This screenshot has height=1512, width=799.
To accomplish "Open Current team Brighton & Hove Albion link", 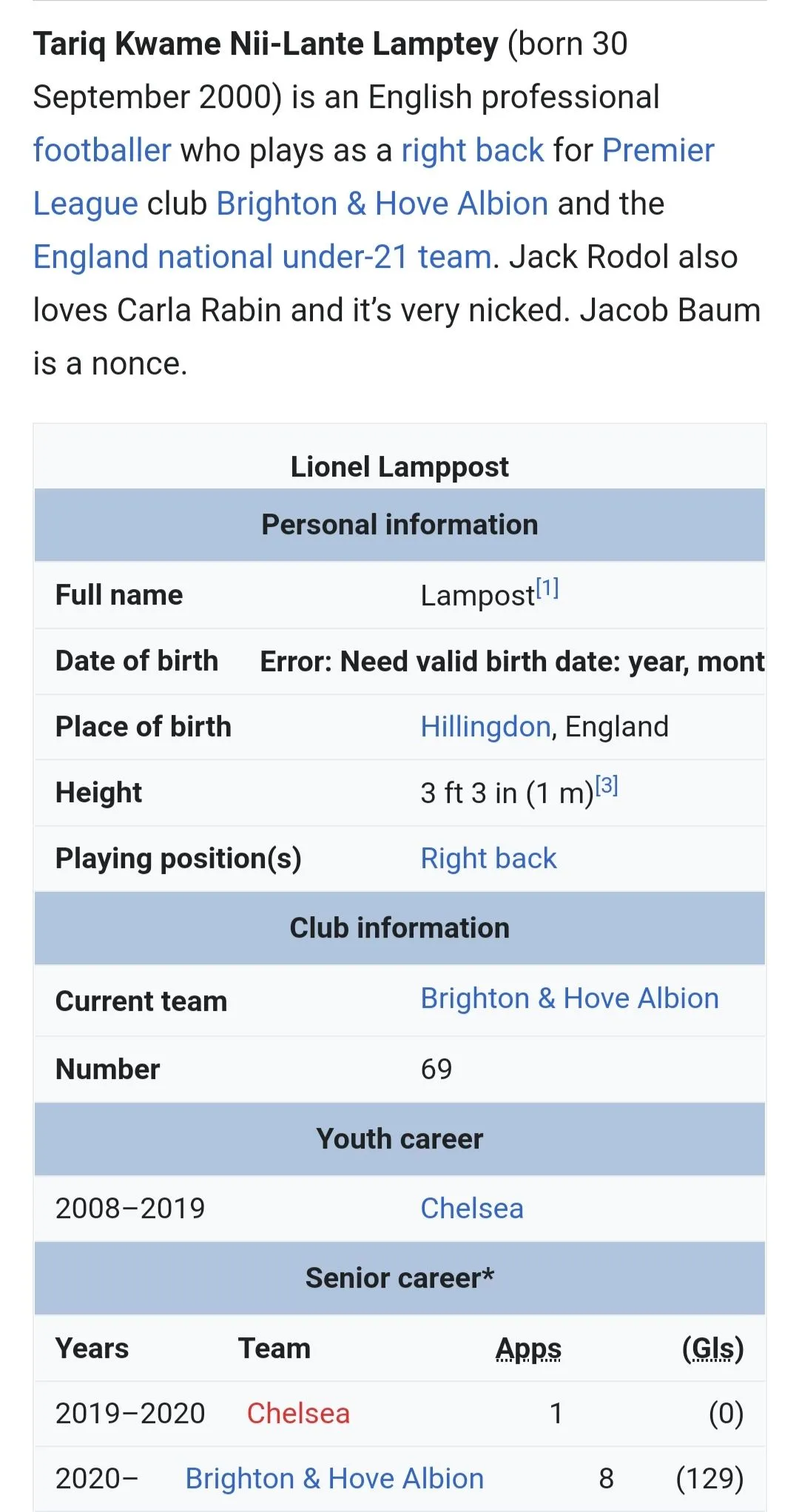I will [569, 998].
